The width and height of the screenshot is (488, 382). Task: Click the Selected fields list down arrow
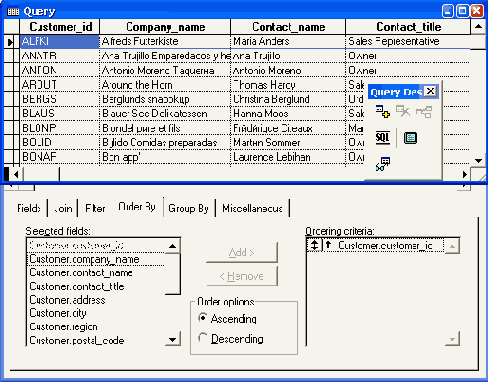(172, 339)
